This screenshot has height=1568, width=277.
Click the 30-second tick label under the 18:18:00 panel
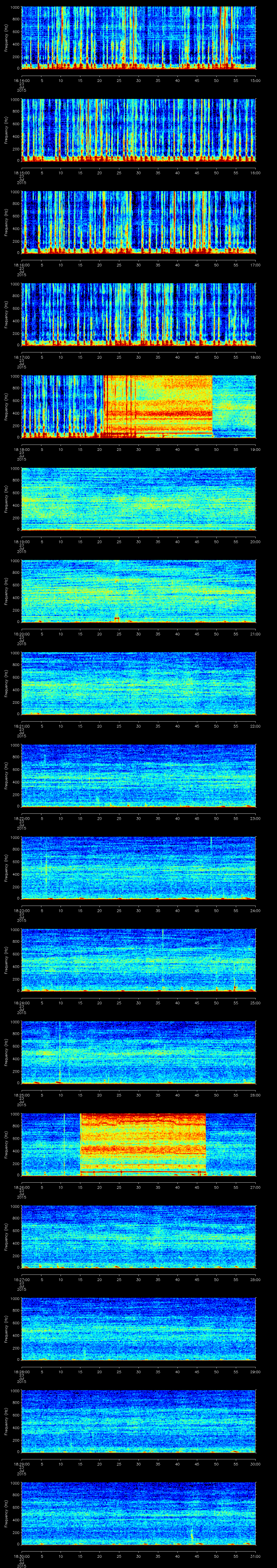(138, 449)
